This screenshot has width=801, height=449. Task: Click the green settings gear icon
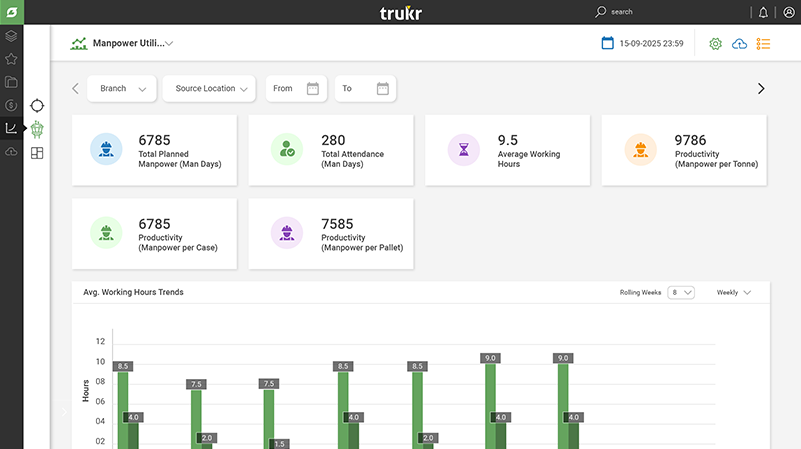715,44
